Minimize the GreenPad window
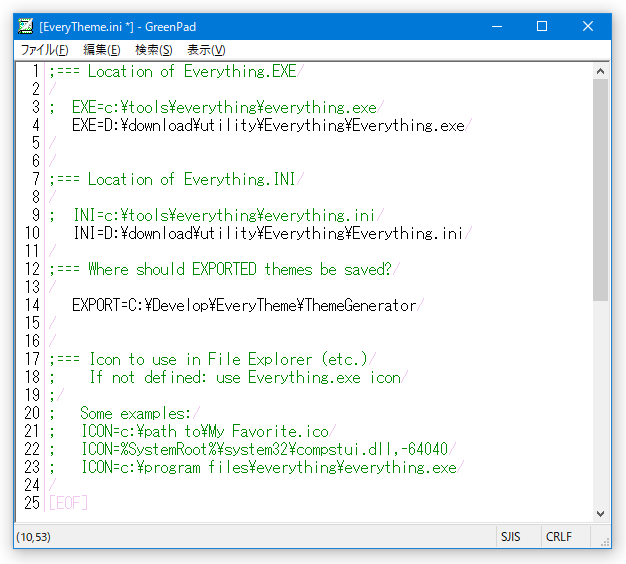 (497, 26)
